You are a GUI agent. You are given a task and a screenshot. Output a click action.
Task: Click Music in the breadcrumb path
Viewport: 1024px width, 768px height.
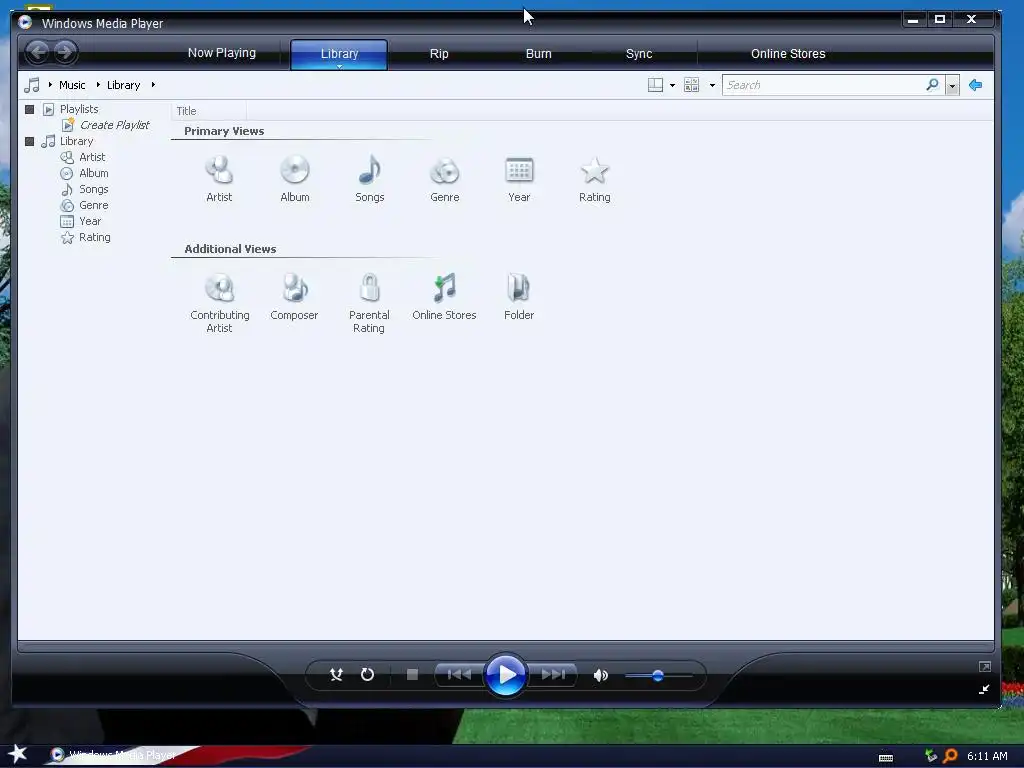pos(72,85)
